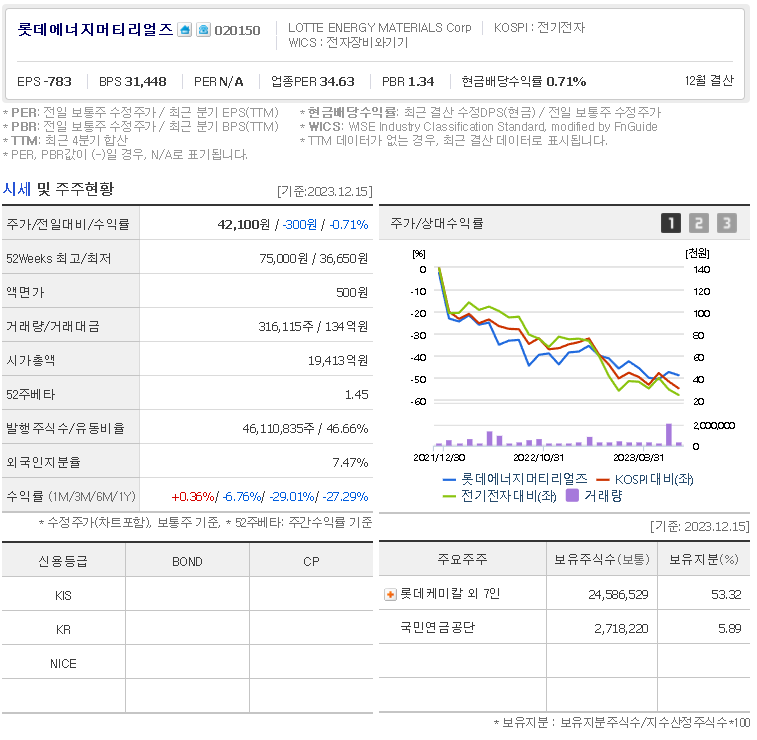The height and width of the screenshot is (740, 757).
Task: Switch to chart tab 2
Action: pos(699,223)
